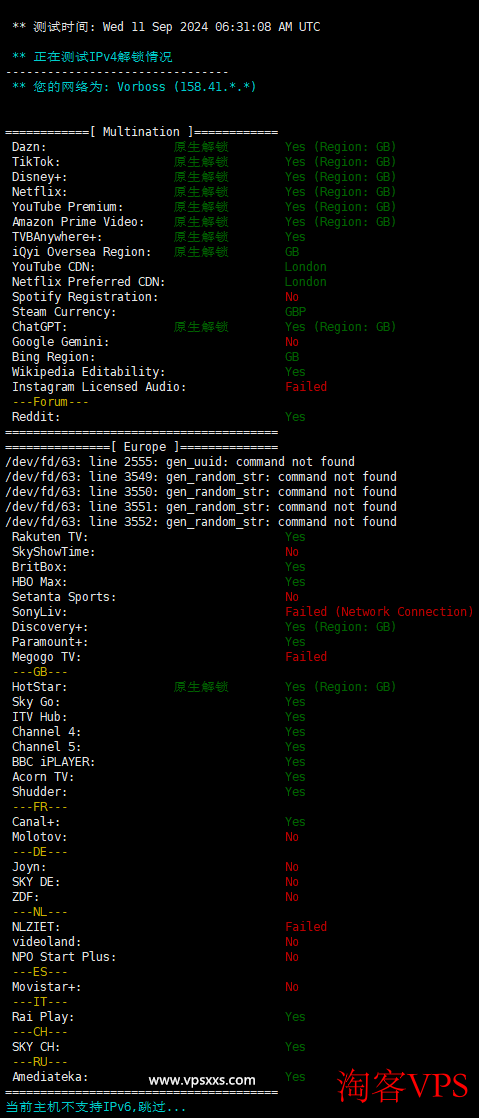This screenshot has width=479, height=1118.
Task: Click the www.vpsxxs.com watermark link
Action: pos(202,1080)
